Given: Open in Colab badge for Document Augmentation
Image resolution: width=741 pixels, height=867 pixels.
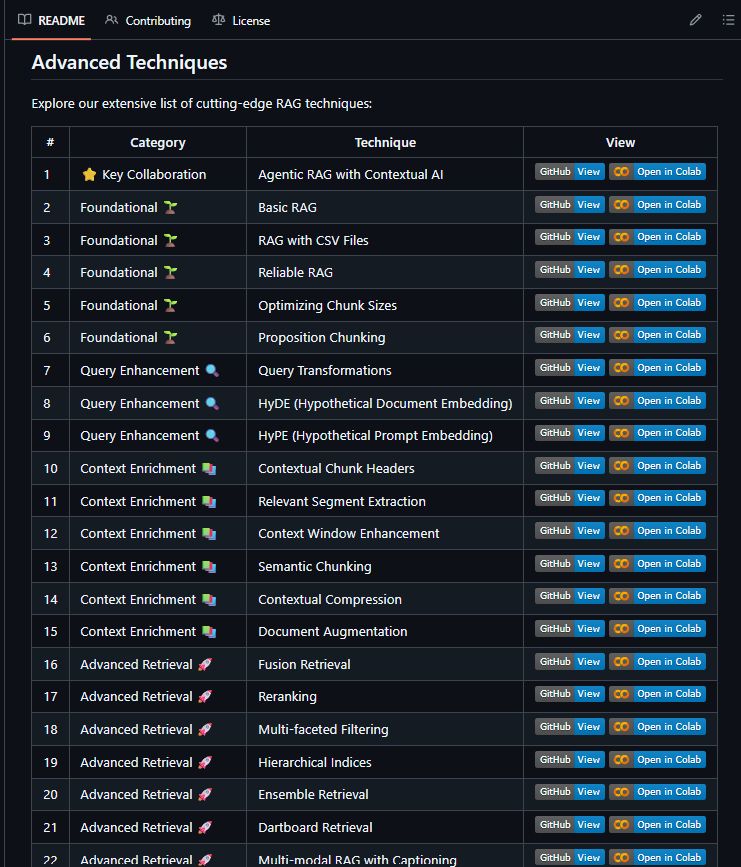Looking at the screenshot, I should pyautogui.click(x=657, y=629).
